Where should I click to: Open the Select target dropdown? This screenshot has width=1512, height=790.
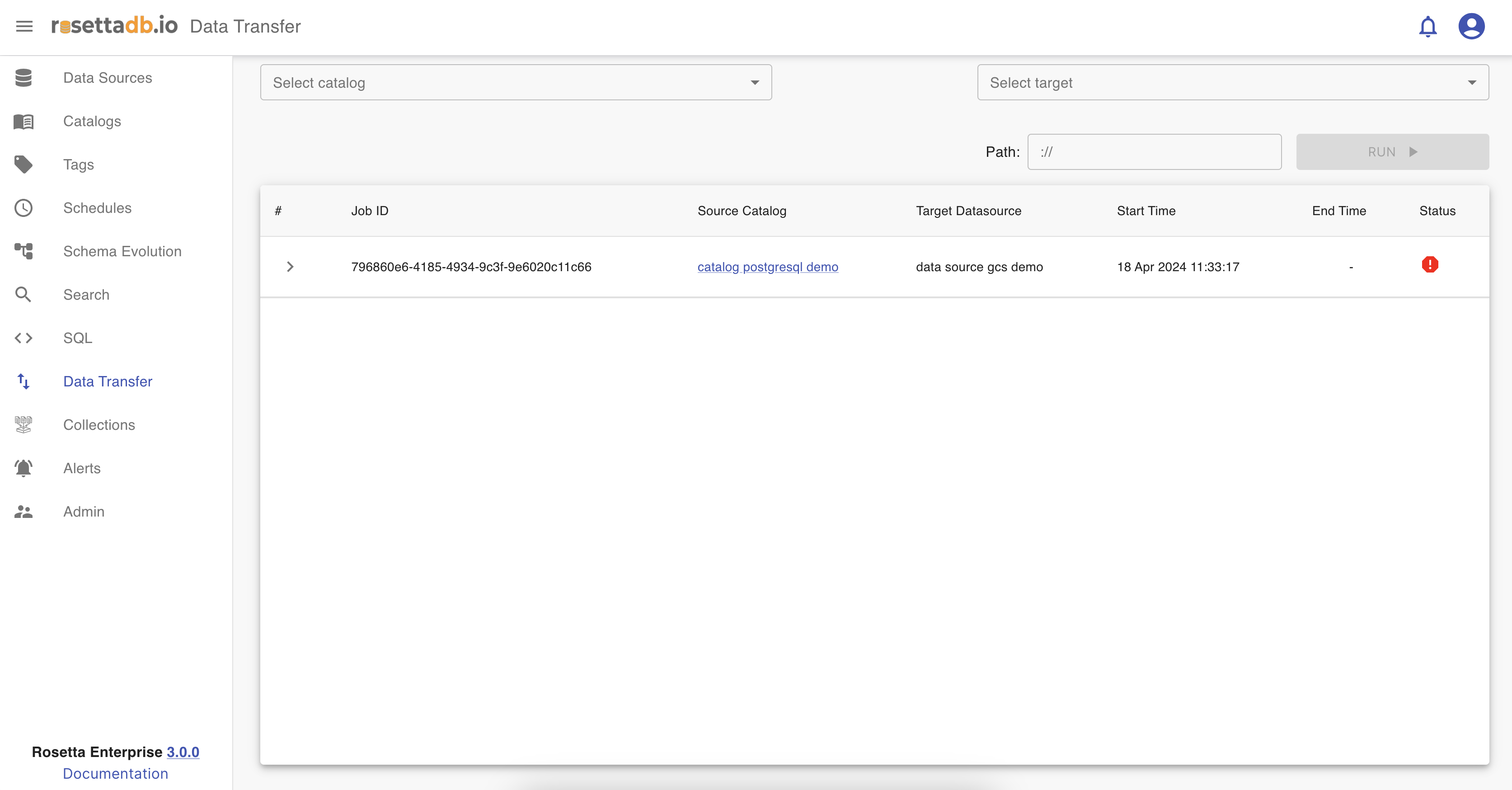pos(1233,83)
